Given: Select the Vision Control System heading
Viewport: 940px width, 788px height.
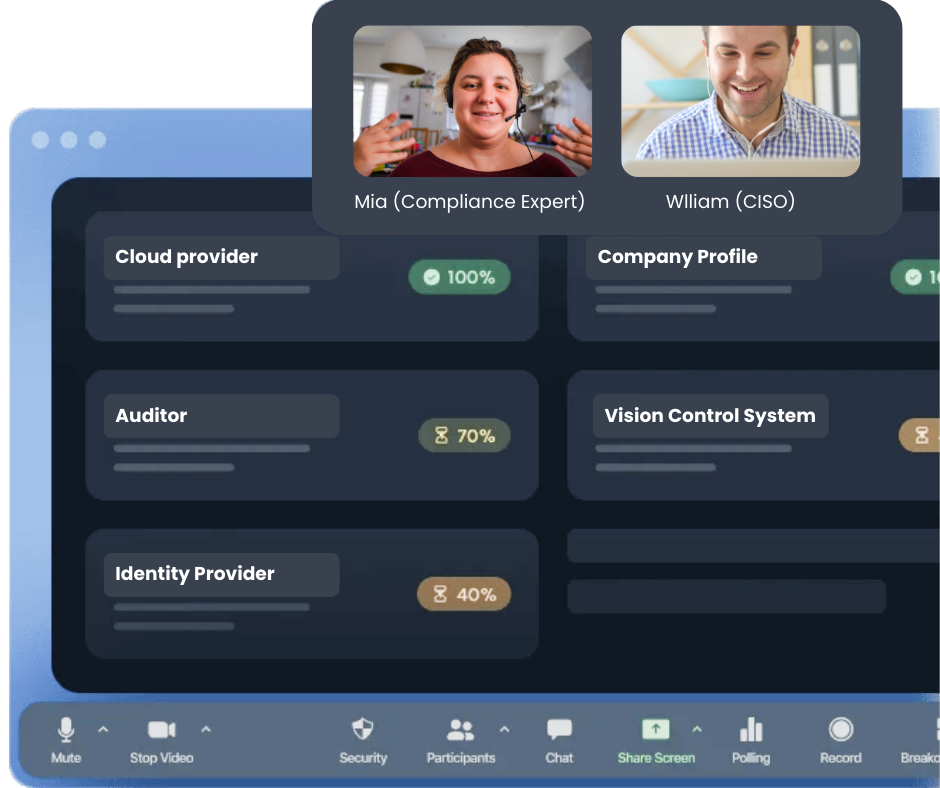Looking at the screenshot, I should click(x=710, y=416).
